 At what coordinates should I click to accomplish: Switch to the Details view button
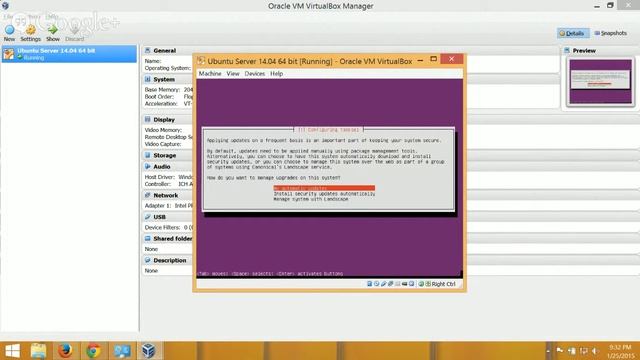click(573, 33)
